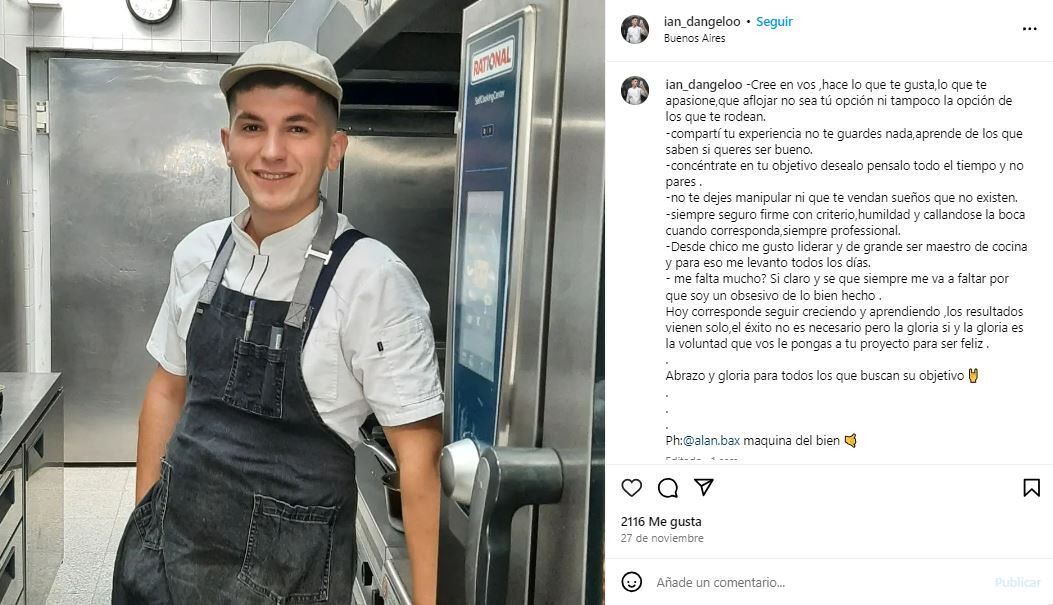Screen dimensions: 1053x605
Task: Follow ian_dangeloo with Seguir button
Action: (774, 21)
